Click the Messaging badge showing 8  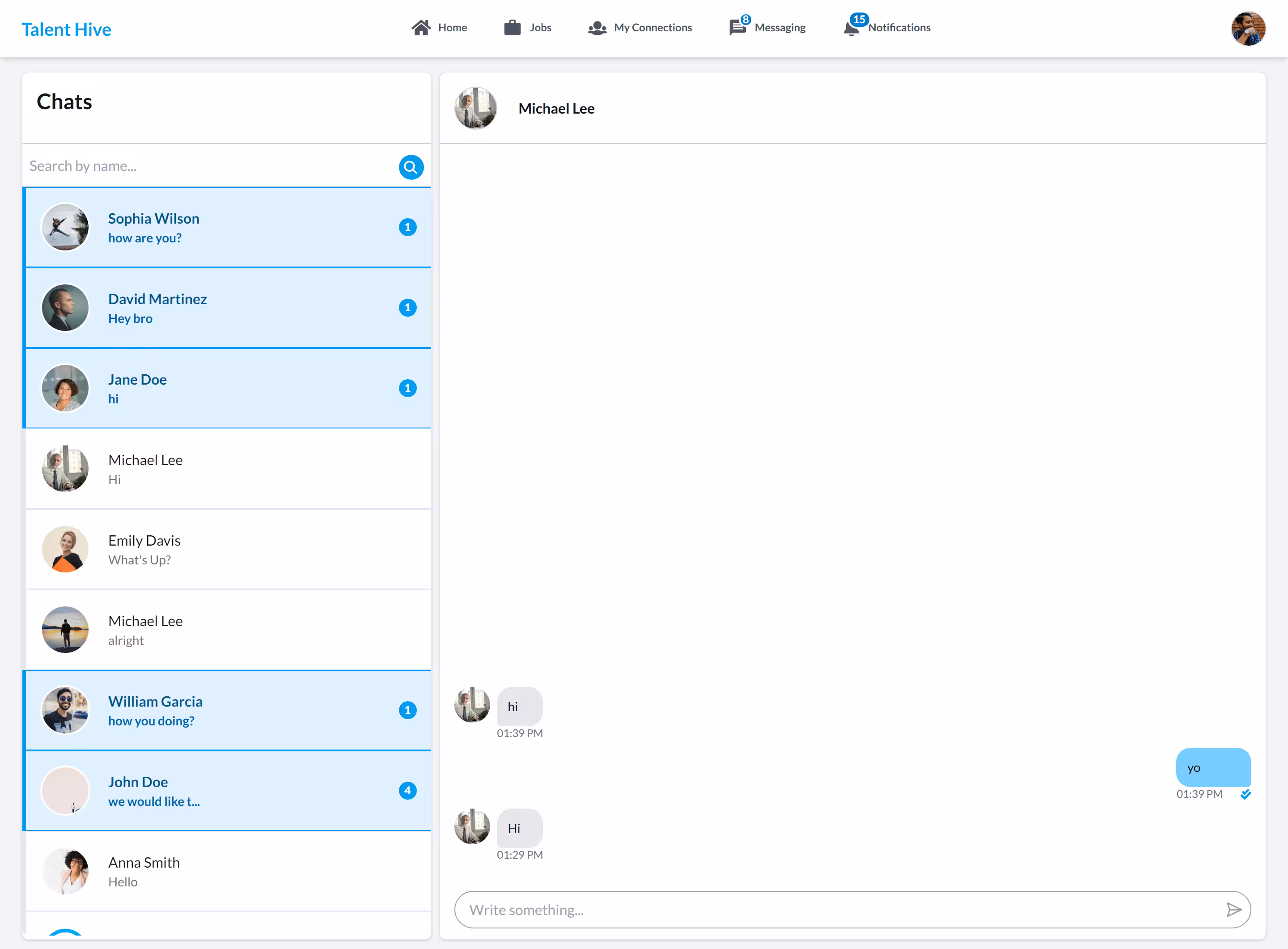[x=745, y=20]
